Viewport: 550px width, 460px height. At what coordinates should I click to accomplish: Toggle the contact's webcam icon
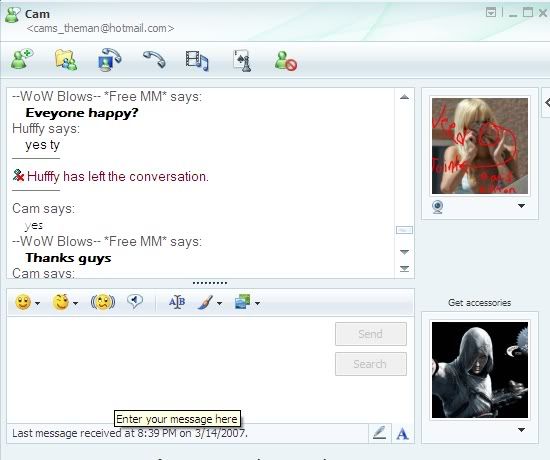tap(437, 206)
